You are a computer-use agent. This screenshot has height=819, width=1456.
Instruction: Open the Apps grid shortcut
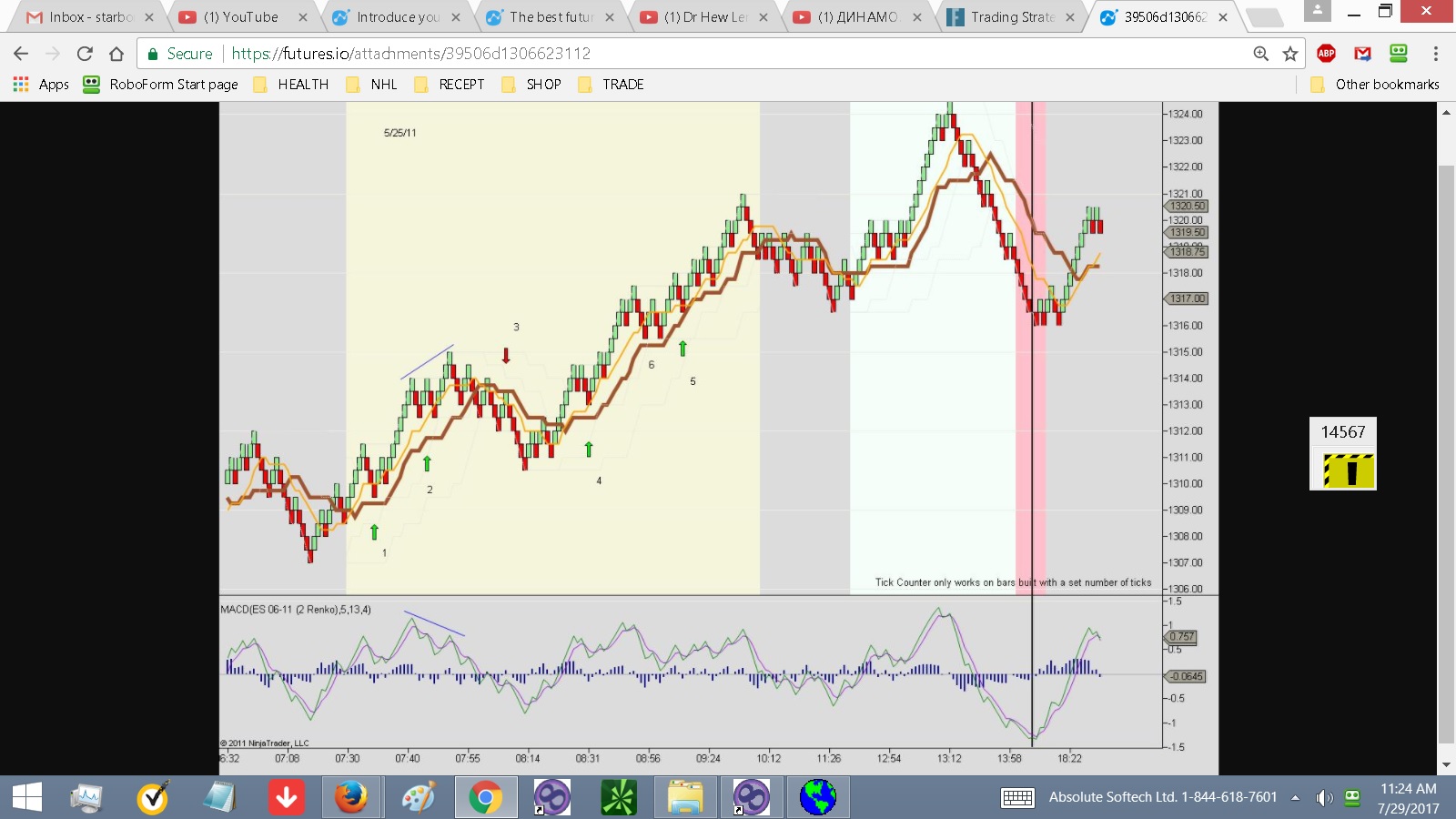tap(41, 85)
